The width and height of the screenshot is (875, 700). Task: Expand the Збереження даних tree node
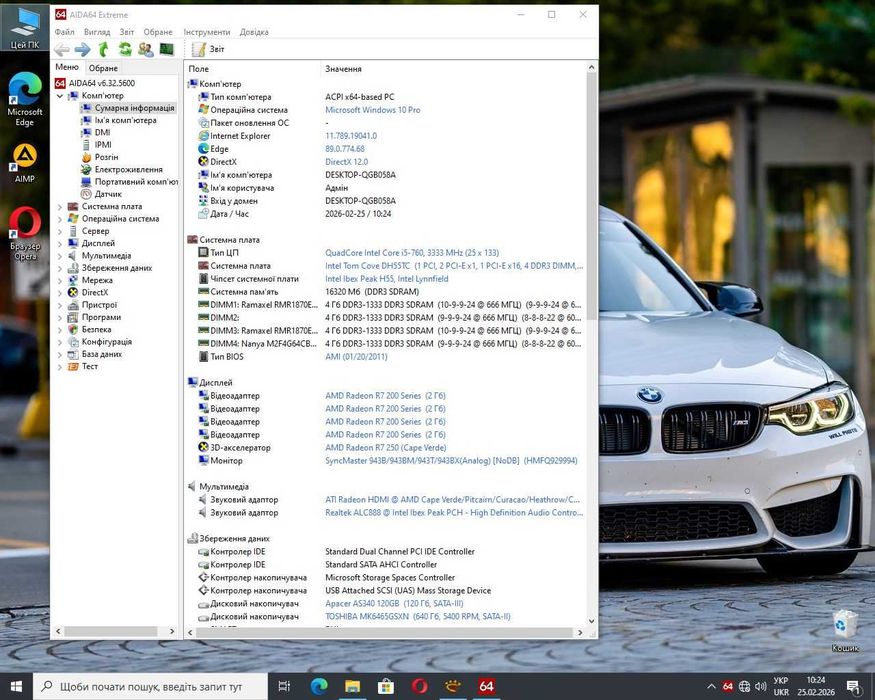click(60, 268)
